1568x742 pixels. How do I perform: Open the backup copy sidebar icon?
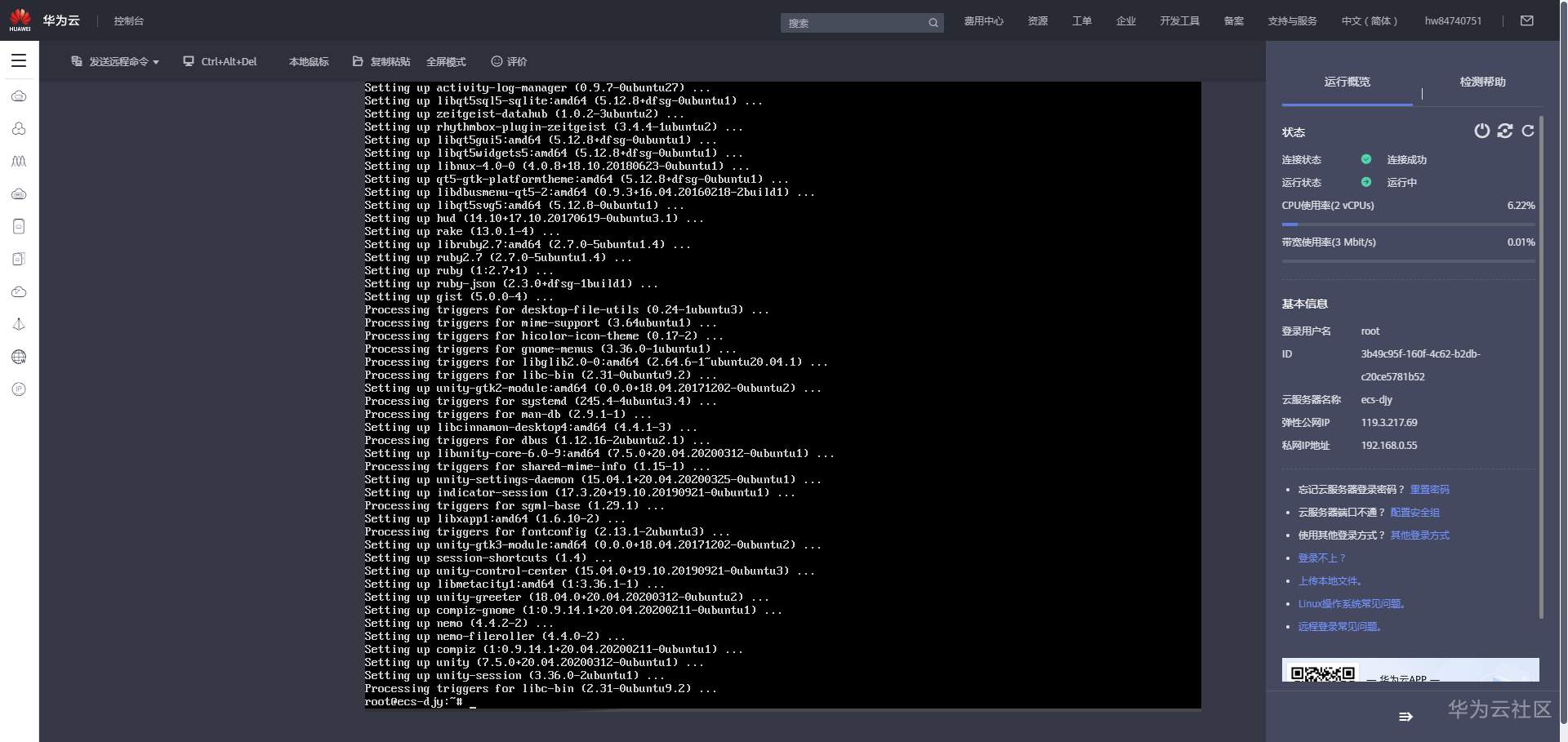[19, 259]
